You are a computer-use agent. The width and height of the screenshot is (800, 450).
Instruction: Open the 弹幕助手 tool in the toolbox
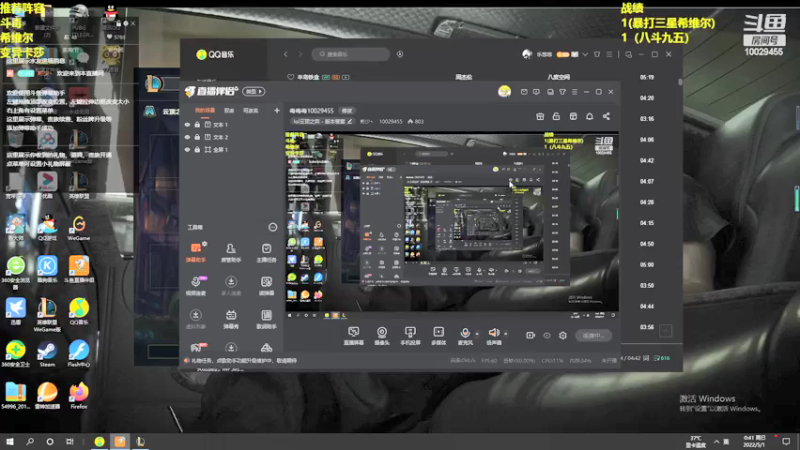pos(195,252)
